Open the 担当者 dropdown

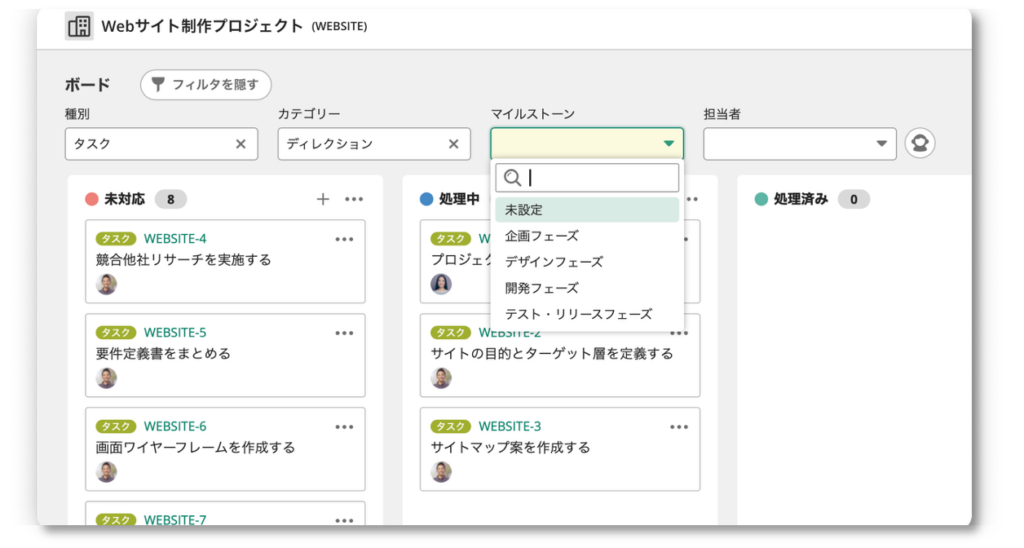point(799,144)
